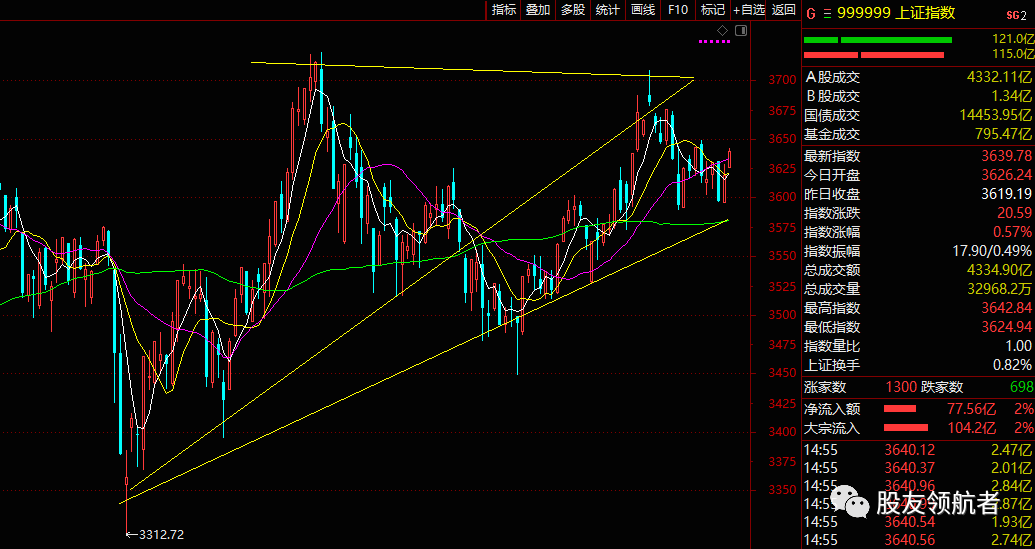Open the 叠加 overlay menu
1035x549 pixels.
tap(538, 10)
